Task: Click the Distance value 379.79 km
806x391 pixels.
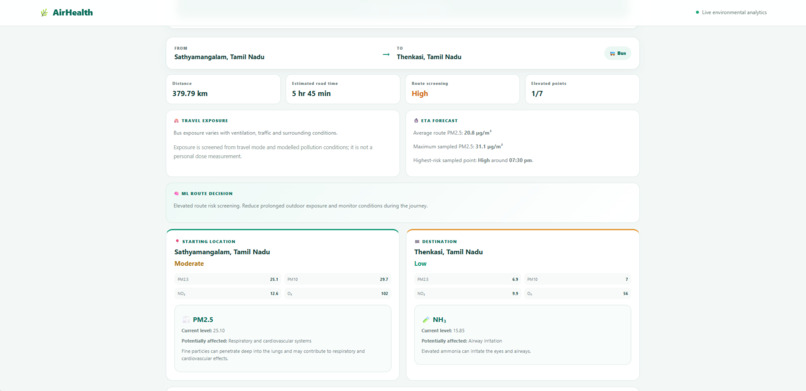Action: click(x=190, y=94)
